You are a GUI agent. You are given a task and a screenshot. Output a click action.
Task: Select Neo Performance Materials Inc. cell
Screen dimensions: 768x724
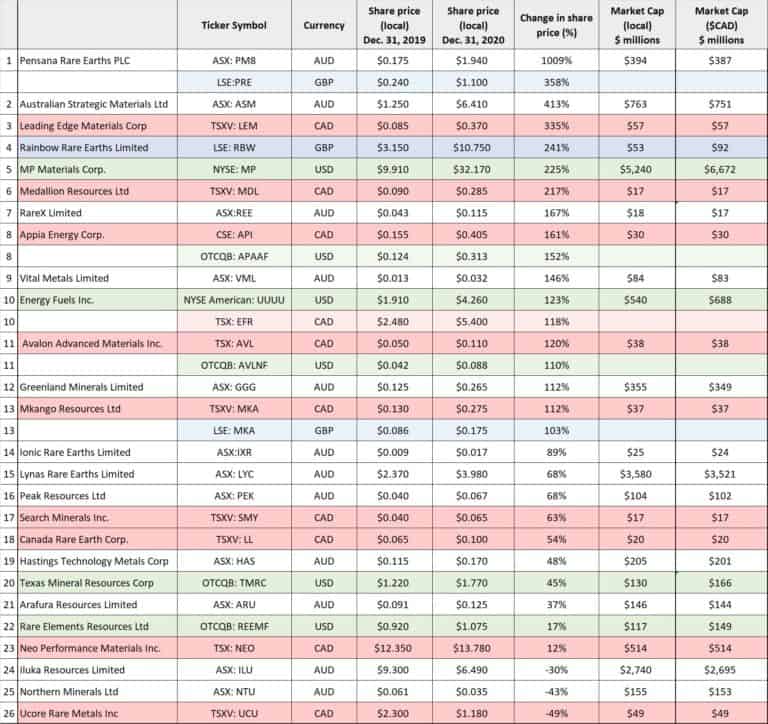[x=97, y=648]
